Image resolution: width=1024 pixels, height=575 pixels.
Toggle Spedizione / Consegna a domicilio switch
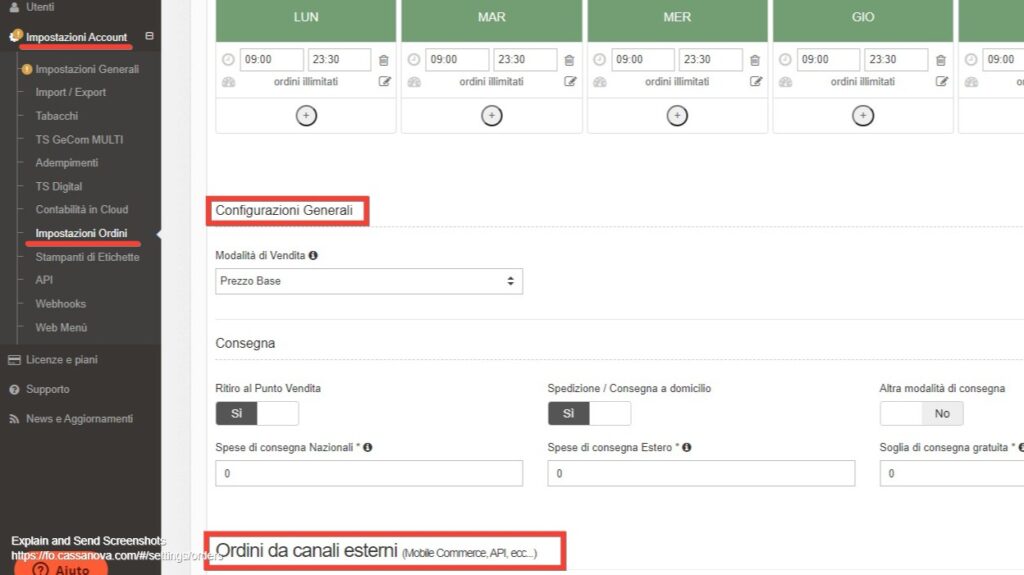(589, 413)
